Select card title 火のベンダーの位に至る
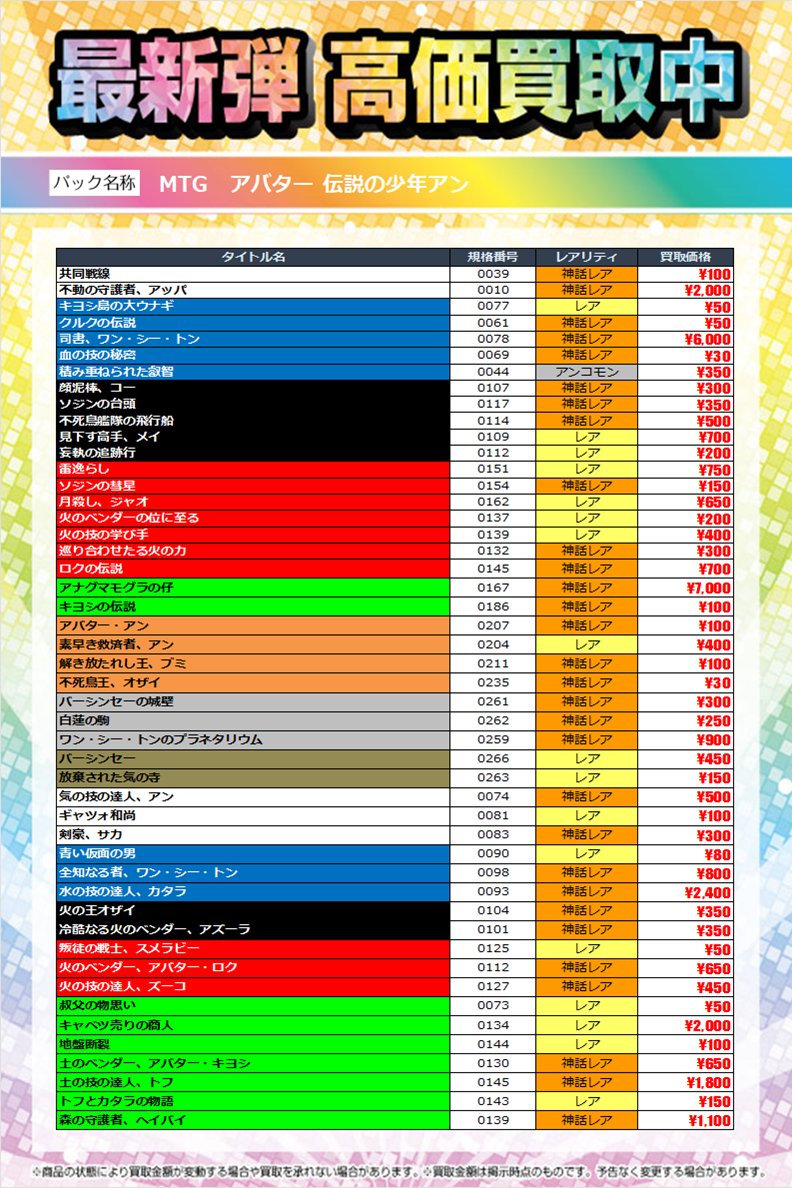 point(130,517)
